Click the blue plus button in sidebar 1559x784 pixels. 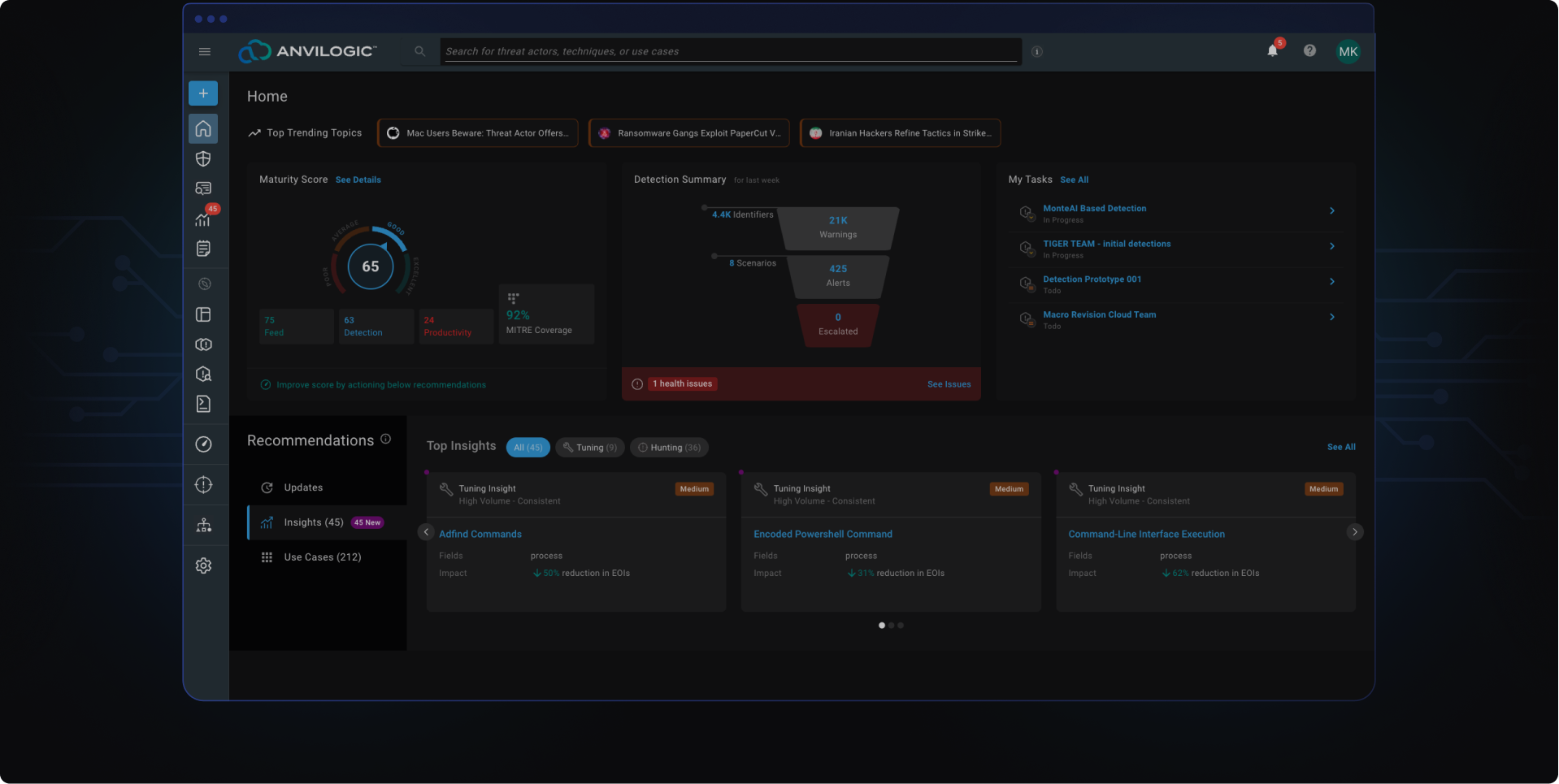203,93
